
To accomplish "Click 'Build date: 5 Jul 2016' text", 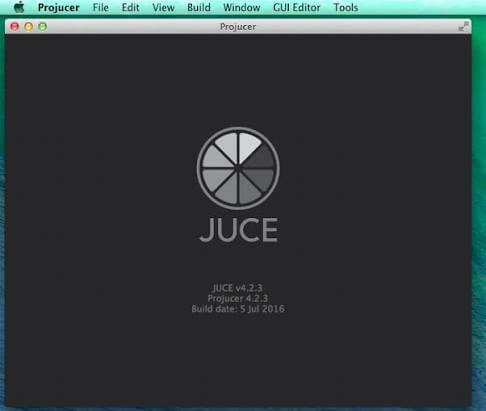I will click(x=238, y=309).
